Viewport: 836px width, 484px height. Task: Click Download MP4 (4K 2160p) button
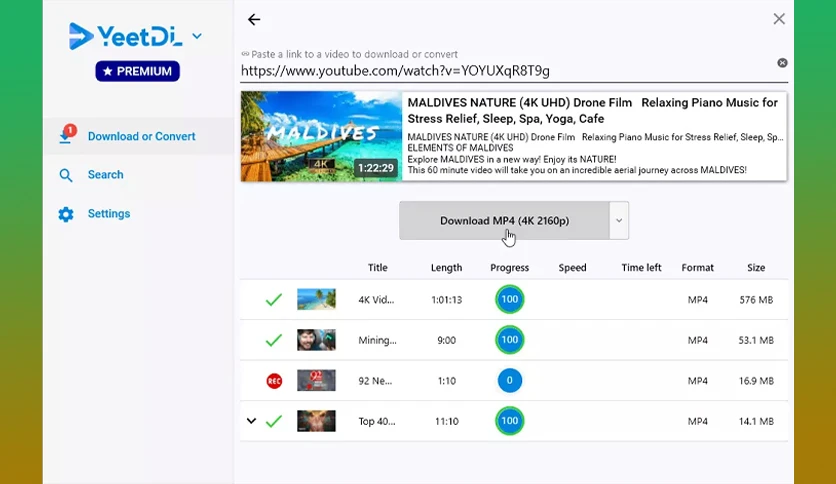pyautogui.click(x=504, y=221)
